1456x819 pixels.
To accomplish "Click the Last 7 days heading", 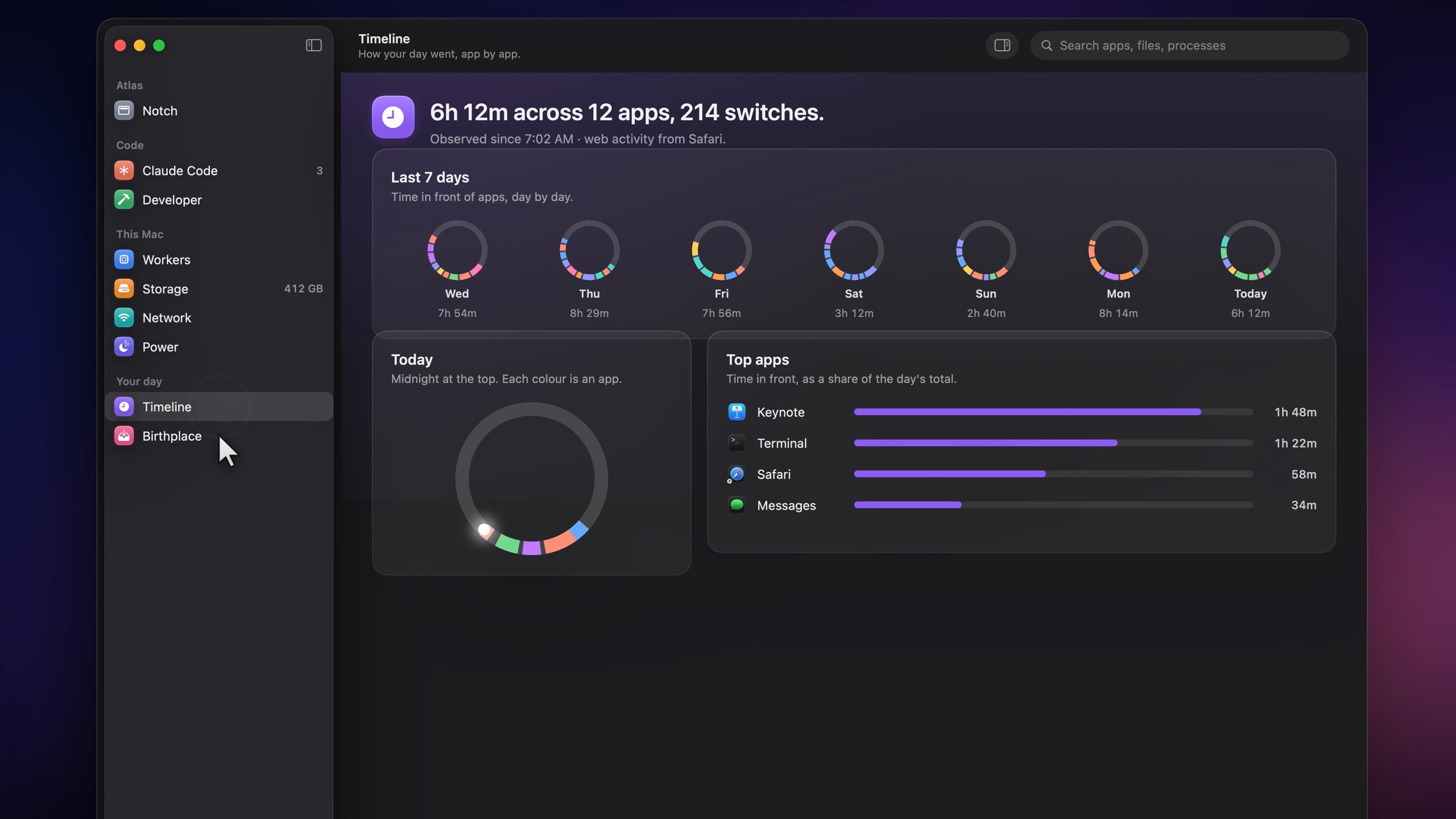I will click(430, 177).
